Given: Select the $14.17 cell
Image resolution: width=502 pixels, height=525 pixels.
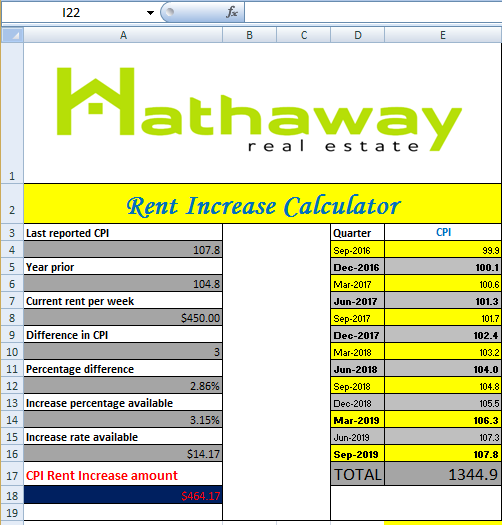Looking at the screenshot, I should tap(123, 454).
